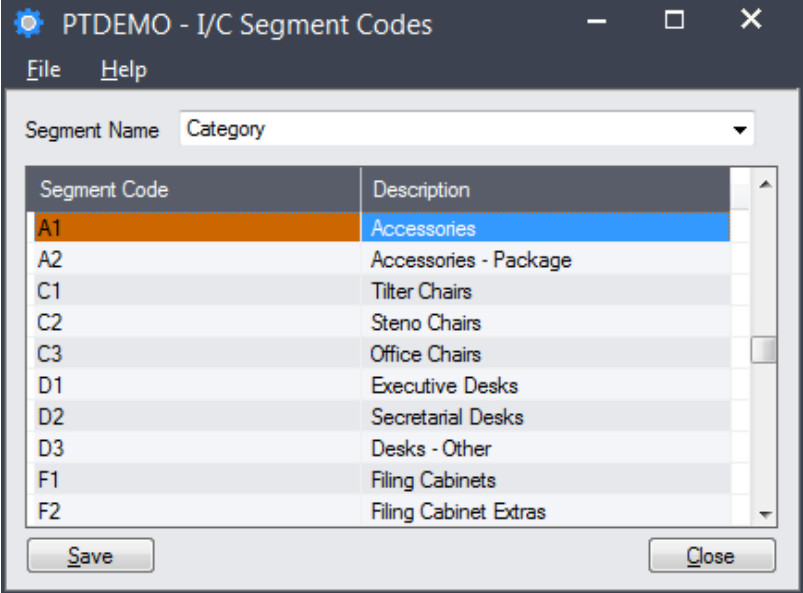Select segment code D2
The image size is (803, 593).
click(x=197, y=416)
